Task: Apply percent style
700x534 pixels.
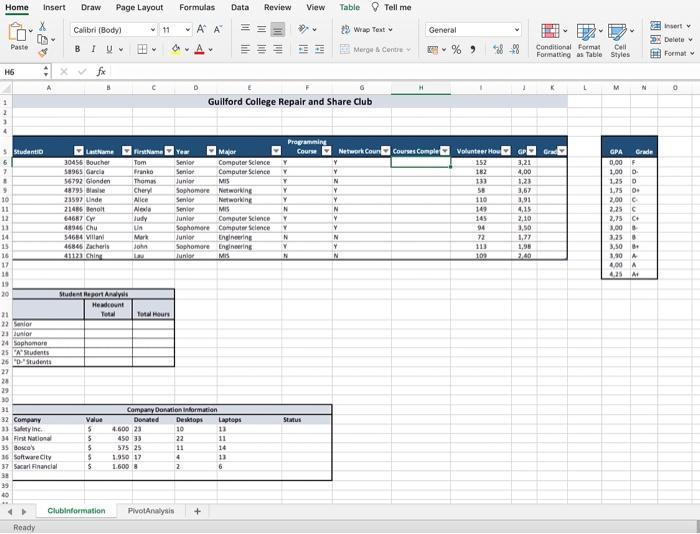Action: click(456, 50)
